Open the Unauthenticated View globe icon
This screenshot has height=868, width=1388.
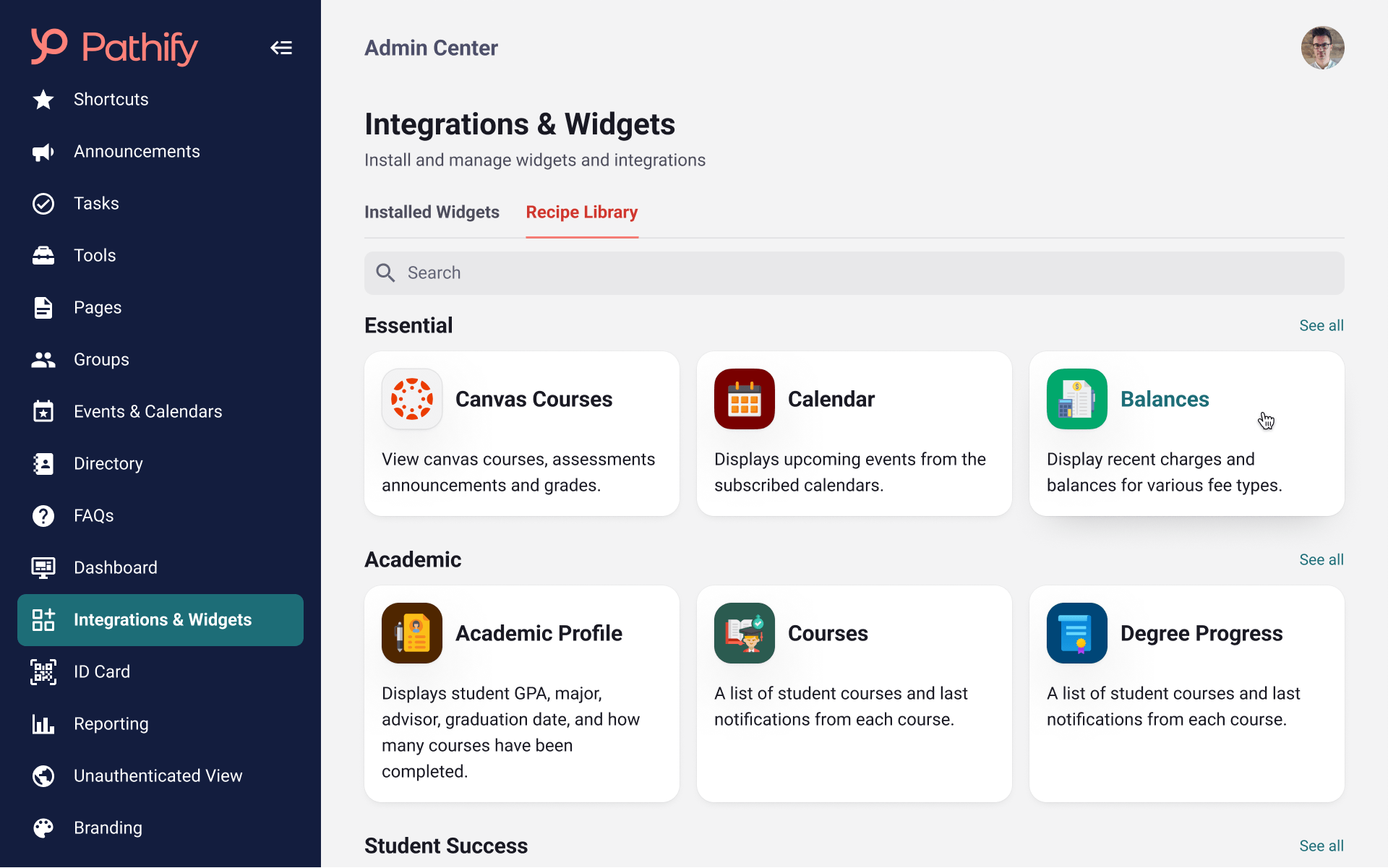coord(43,775)
